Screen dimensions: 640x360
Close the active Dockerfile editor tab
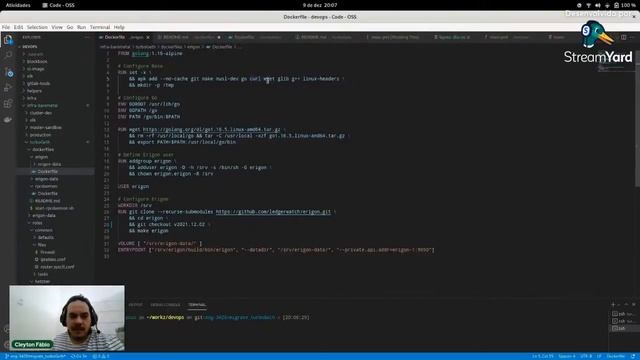[x=148, y=37]
